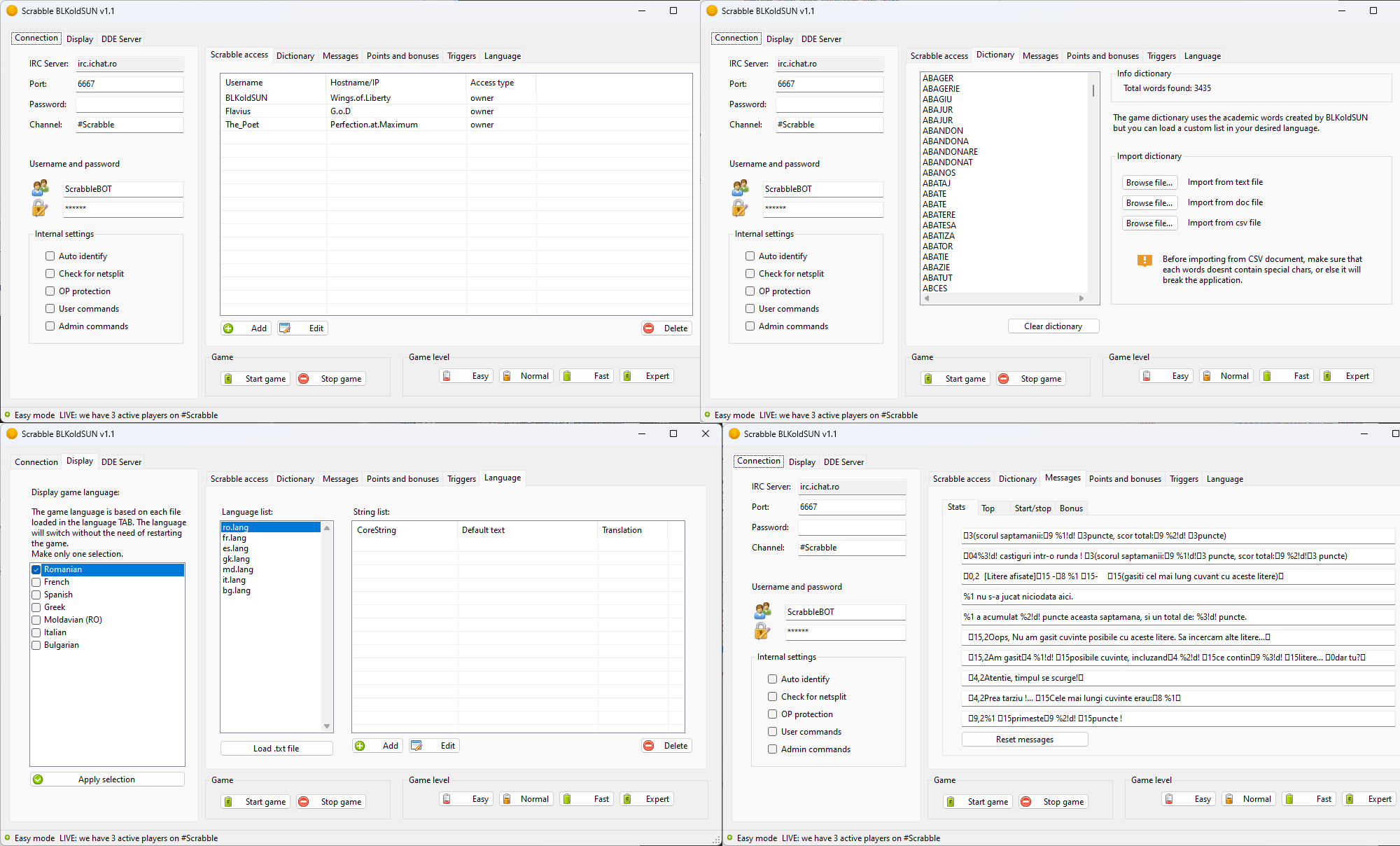The width and height of the screenshot is (1400, 846).
Task: Click Port field in Scrabble access window
Action: [129, 84]
